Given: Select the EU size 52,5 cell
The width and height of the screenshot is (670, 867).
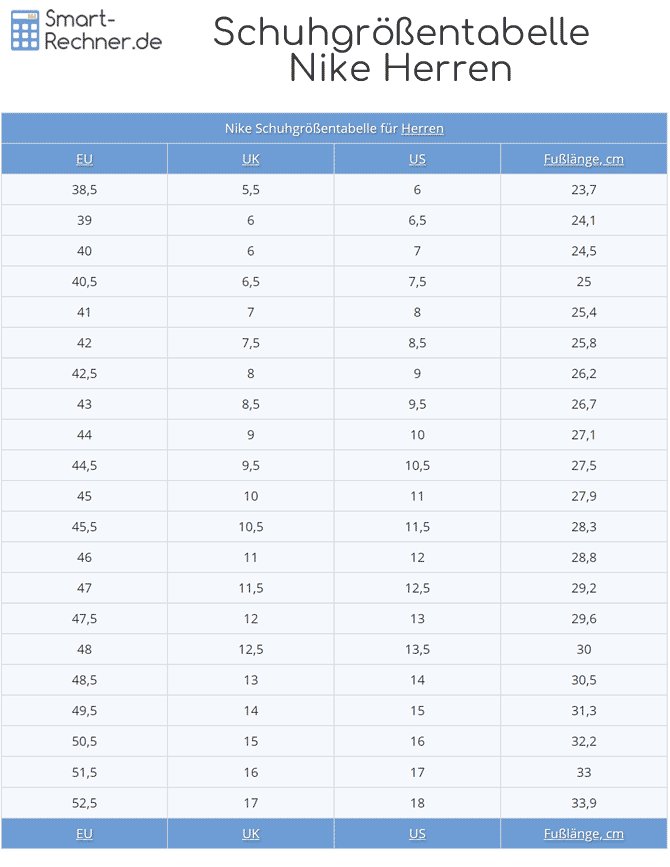Looking at the screenshot, I should coord(84,803).
